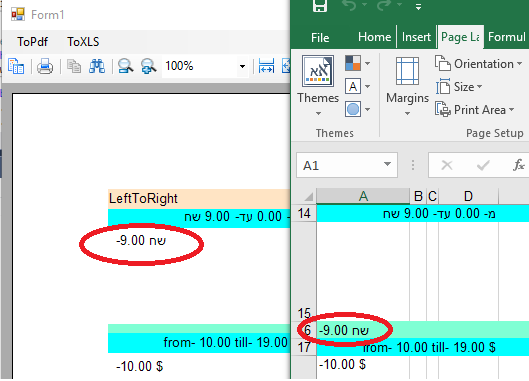Click the copy pages icon
The image size is (529, 381).
(74, 66)
